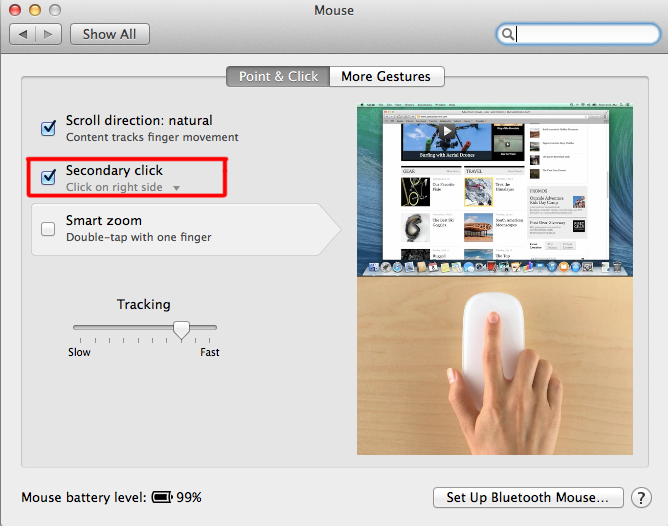Click the Show All button
The image size is (668, 526).
[109, 34]
